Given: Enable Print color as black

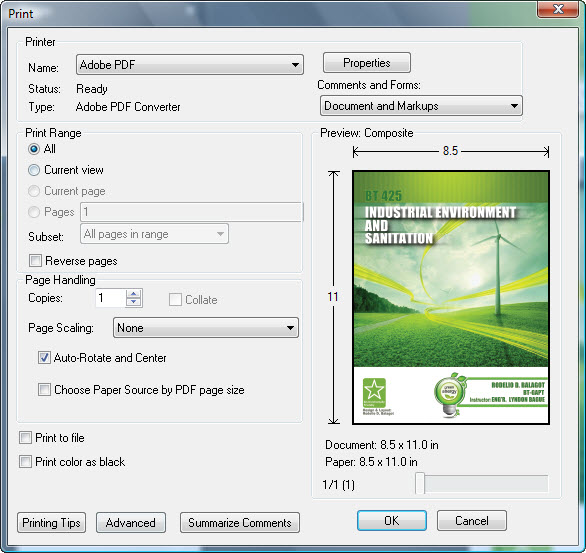Looking at the screenshot, I should coord(25,461).
